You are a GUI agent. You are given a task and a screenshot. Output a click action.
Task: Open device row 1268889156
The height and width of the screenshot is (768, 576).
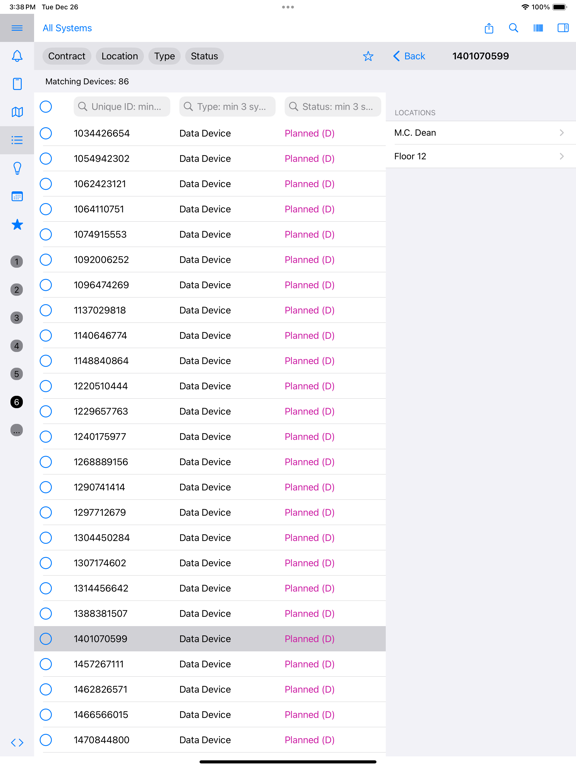(210, 462)
